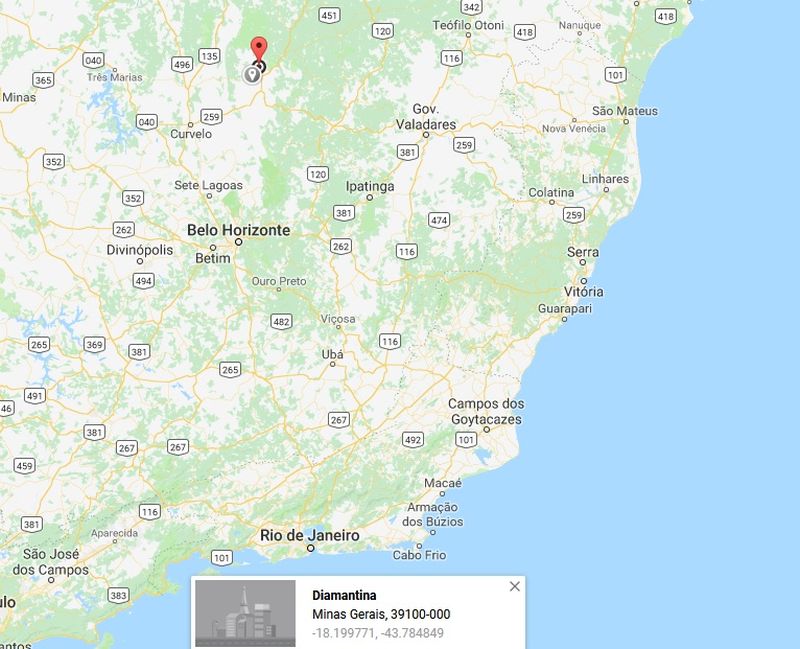Click the 482 highway shield near Viçosa
Screen dimensions: 800x649
click(281, 321)
